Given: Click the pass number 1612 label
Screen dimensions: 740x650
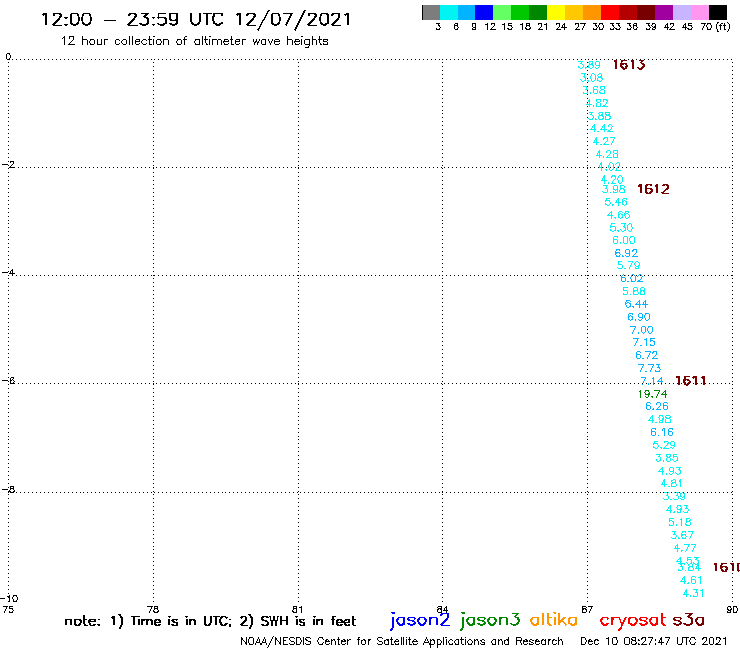Looking at the screenshot, I should (x=653, y=189).
